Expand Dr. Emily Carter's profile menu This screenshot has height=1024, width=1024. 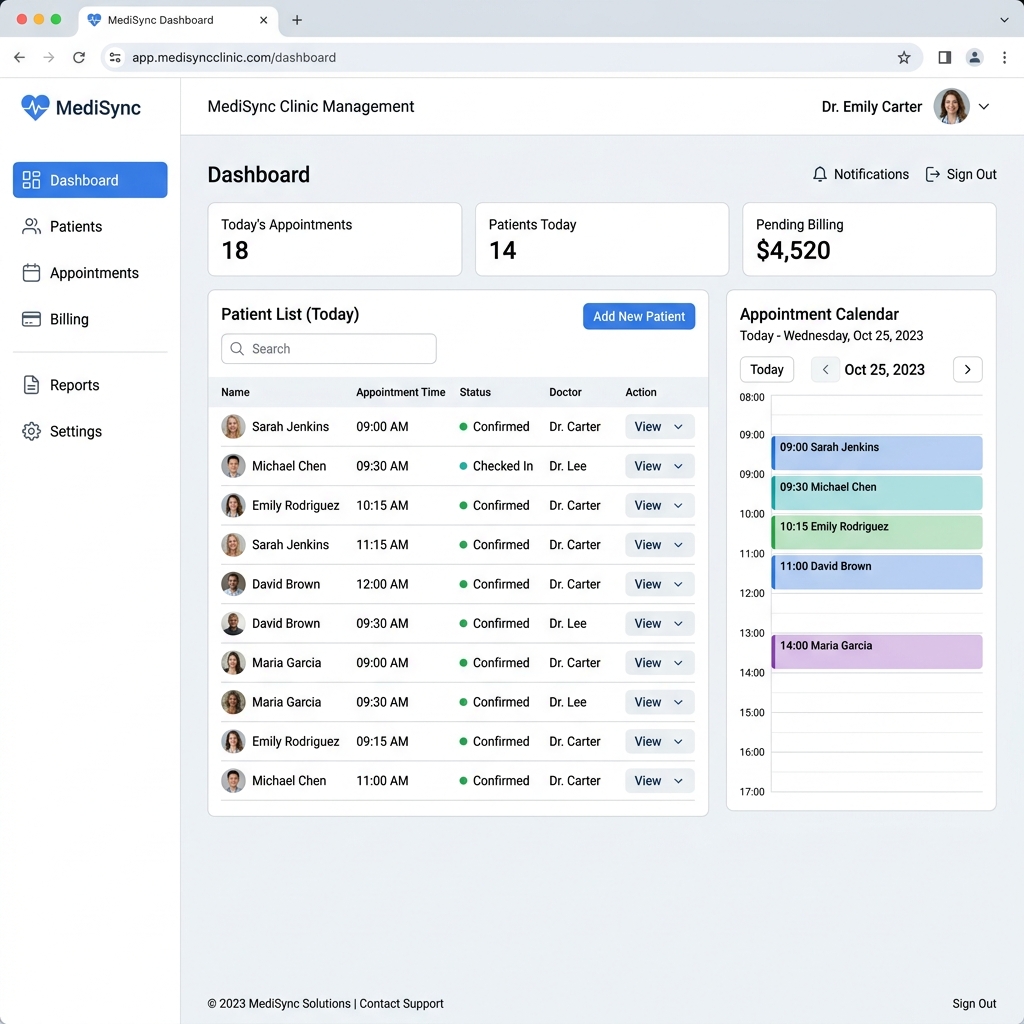[x=984, y=106]
